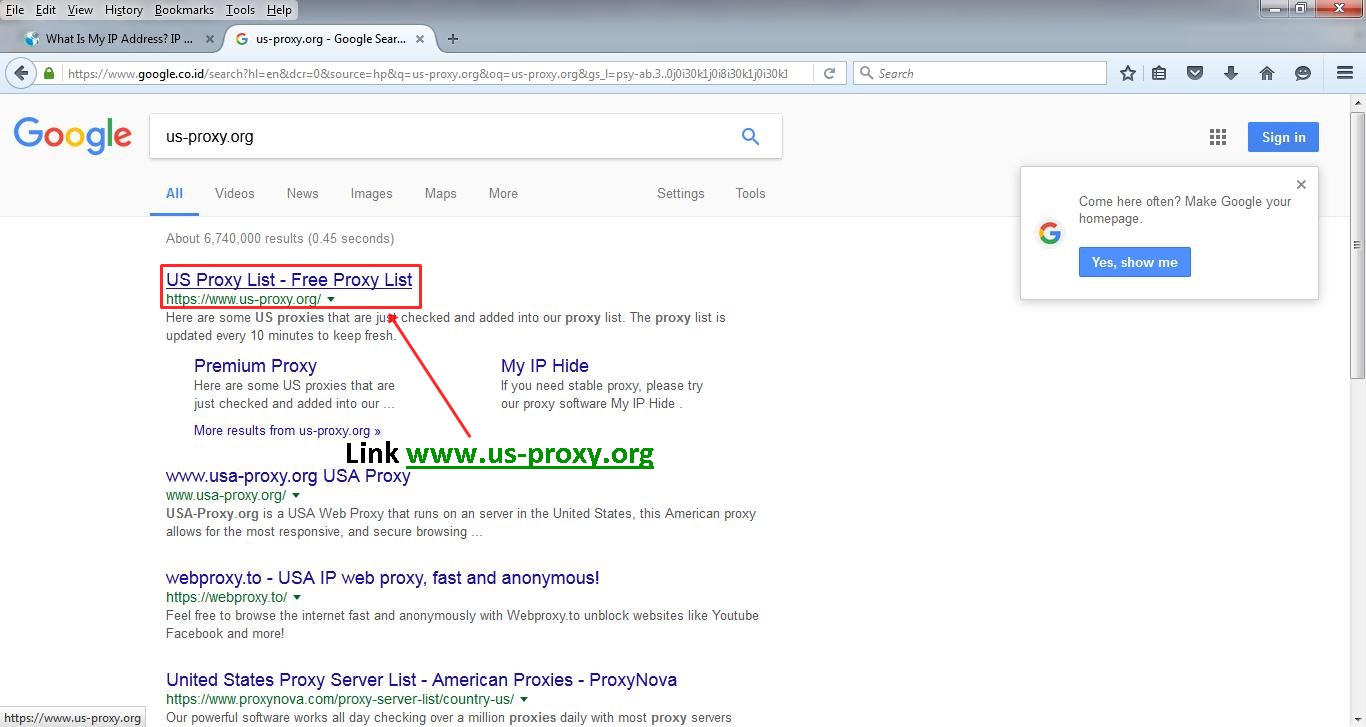
Task: Open 'US Proxy List - Free Proxy List' result
Action: [x=289, y=280]
